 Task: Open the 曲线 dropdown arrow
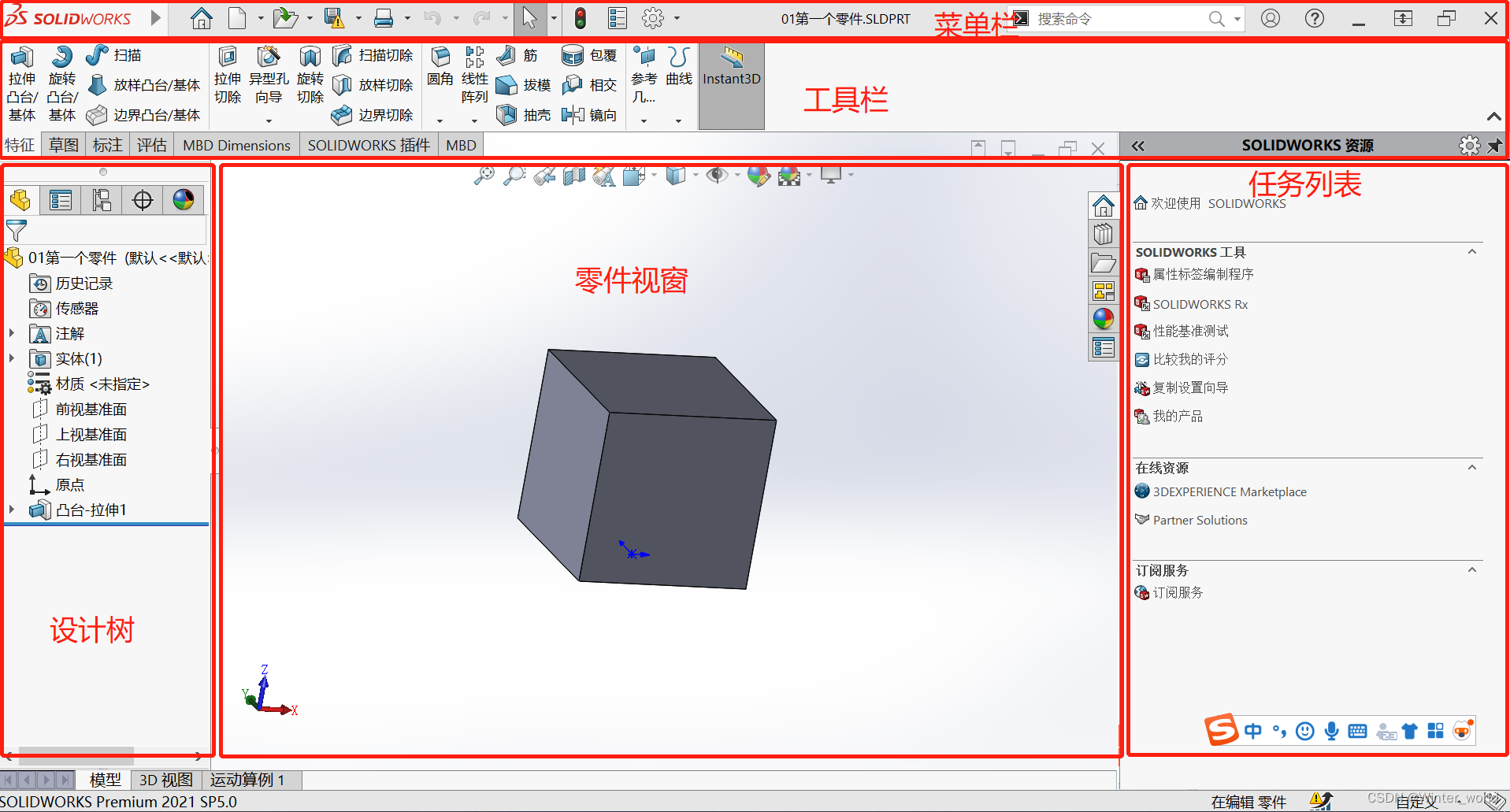tap(679, 120)
